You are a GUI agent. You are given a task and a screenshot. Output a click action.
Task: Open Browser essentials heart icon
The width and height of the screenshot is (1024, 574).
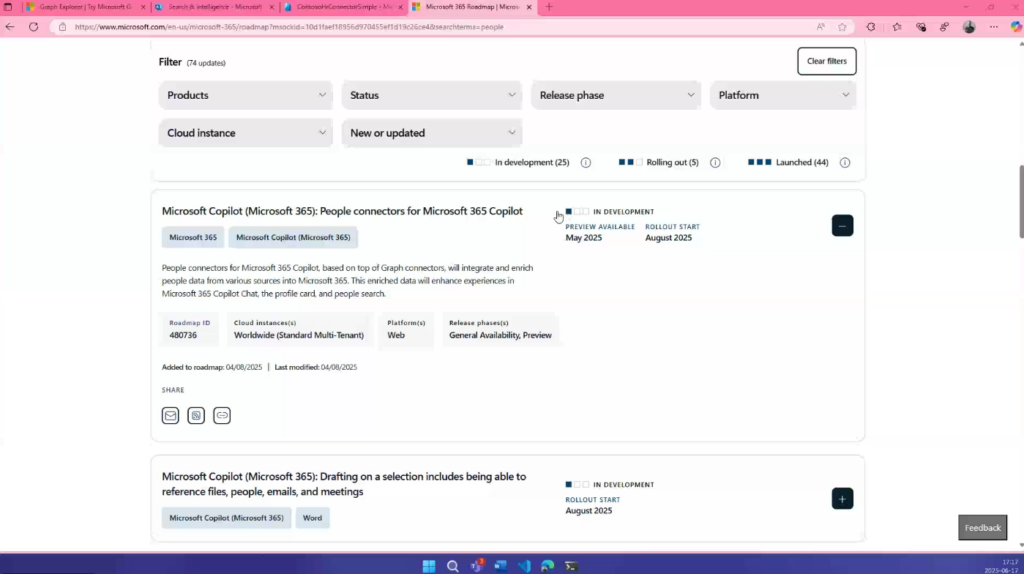[x=921, y=27]
